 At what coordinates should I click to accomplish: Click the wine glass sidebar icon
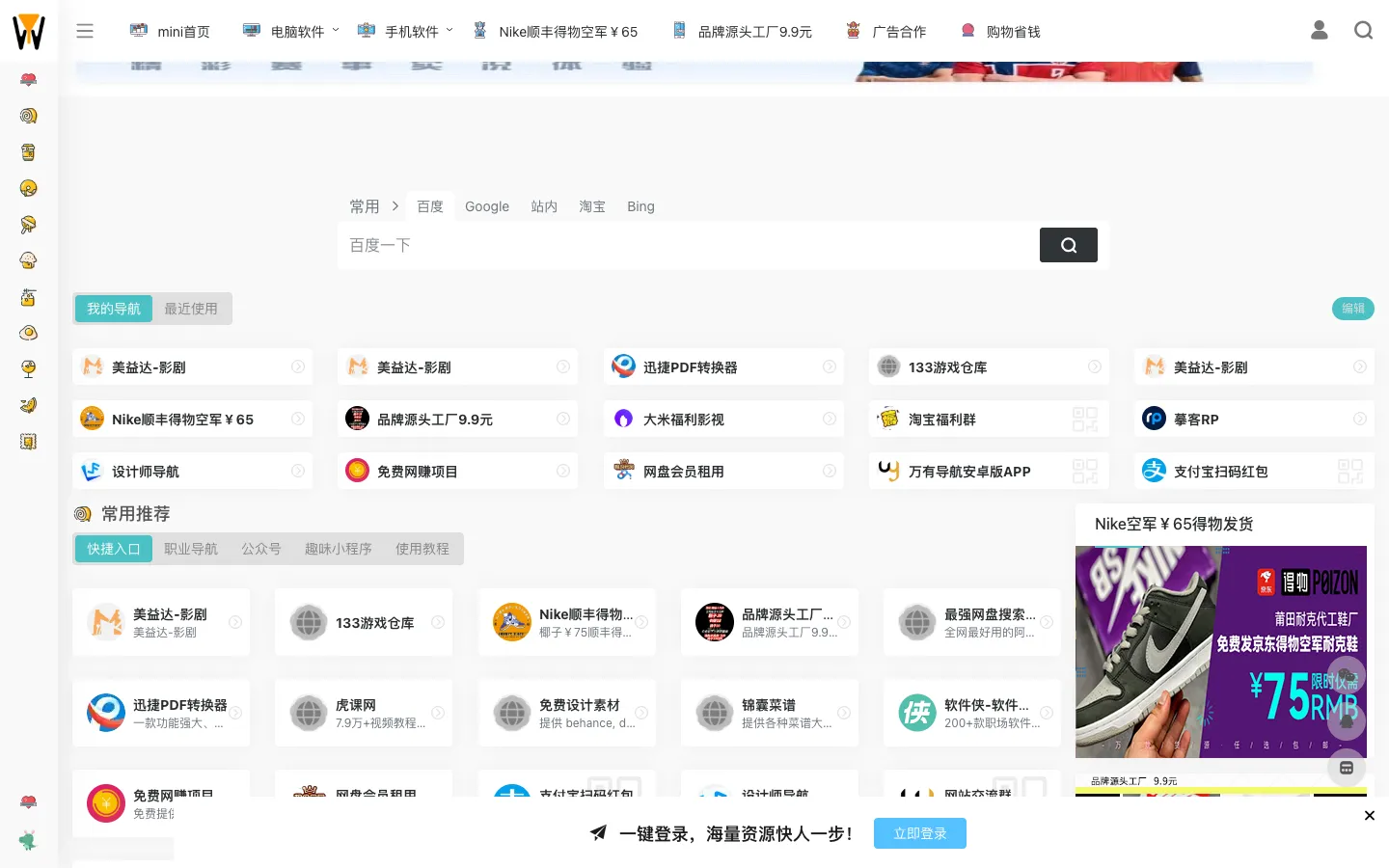pos(29,368)
